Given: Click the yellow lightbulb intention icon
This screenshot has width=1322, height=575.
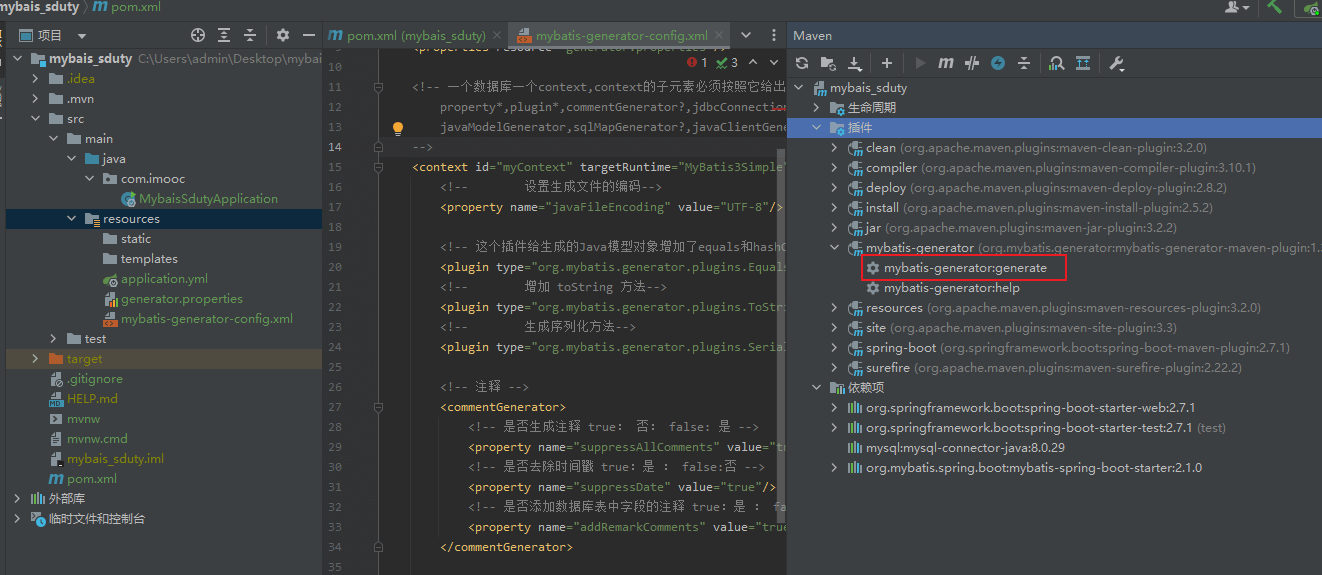Looking at the screenshot, I should (398, 128).
